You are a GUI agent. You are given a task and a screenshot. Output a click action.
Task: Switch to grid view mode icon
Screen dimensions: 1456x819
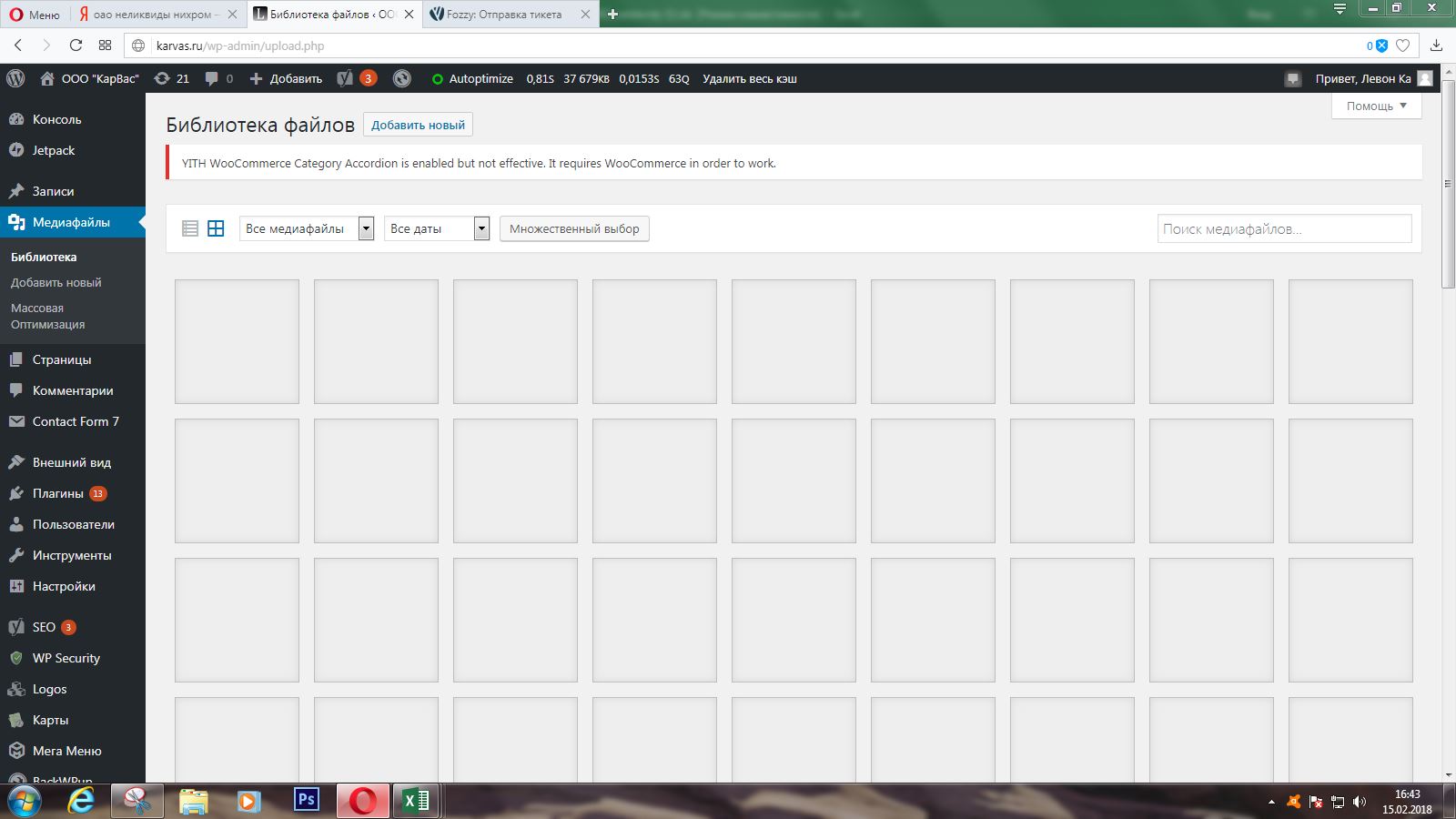[216, 228]
